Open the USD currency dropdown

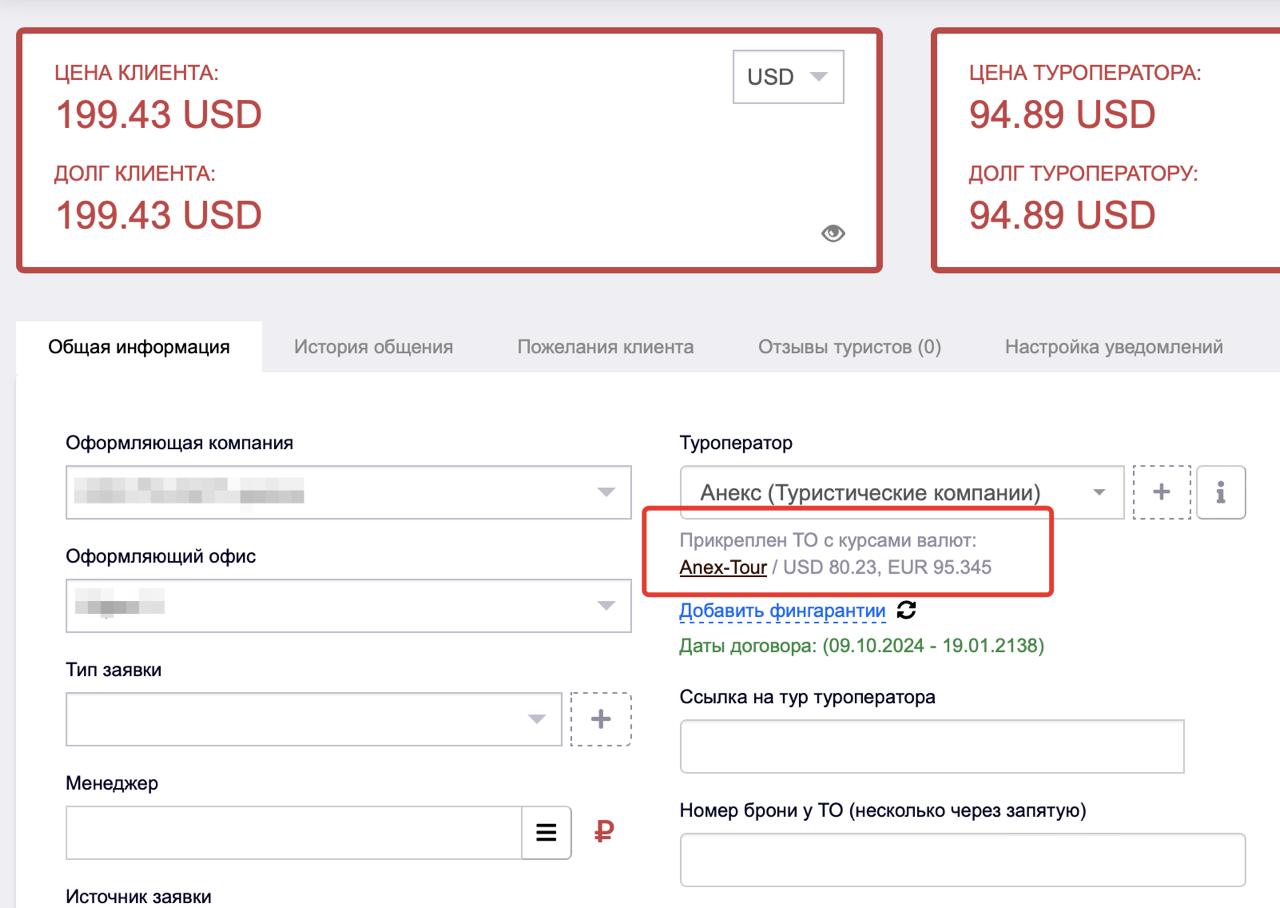click(788, 77)
